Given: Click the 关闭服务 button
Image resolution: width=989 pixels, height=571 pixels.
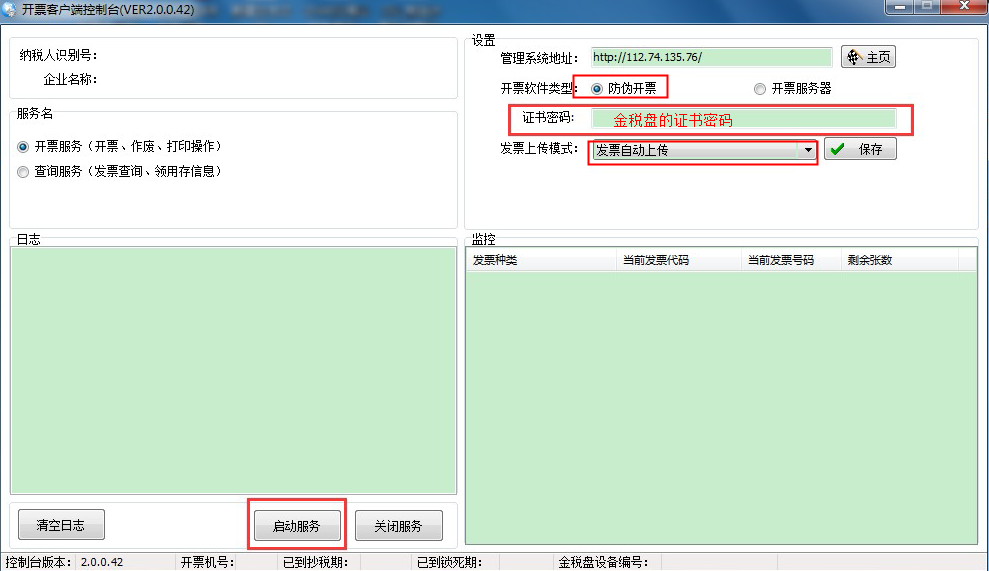Looking at the screenshot, I should coord(399,526).
